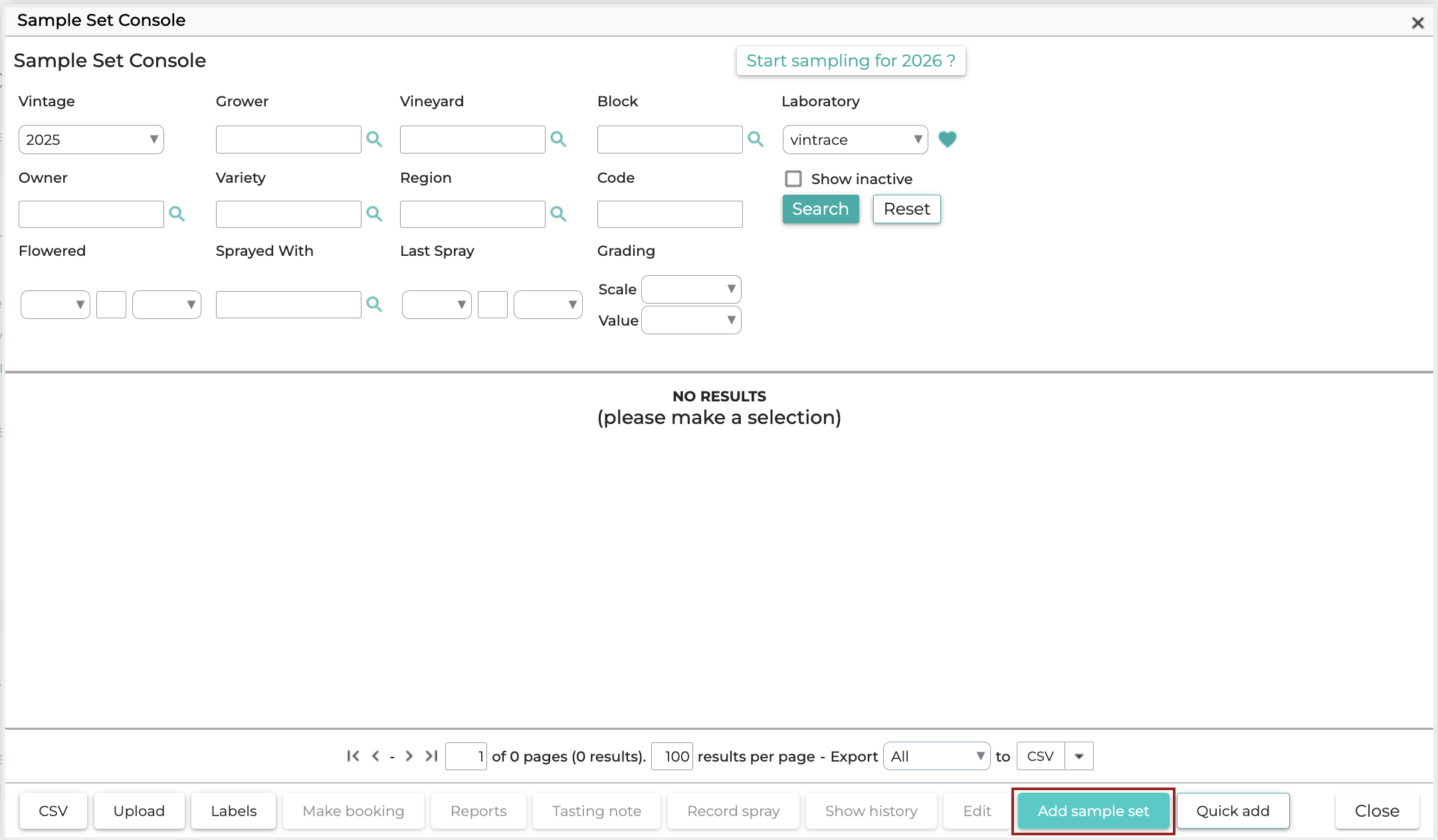
Task: Open the Region lookup magnifier
Action: (559, 214)
